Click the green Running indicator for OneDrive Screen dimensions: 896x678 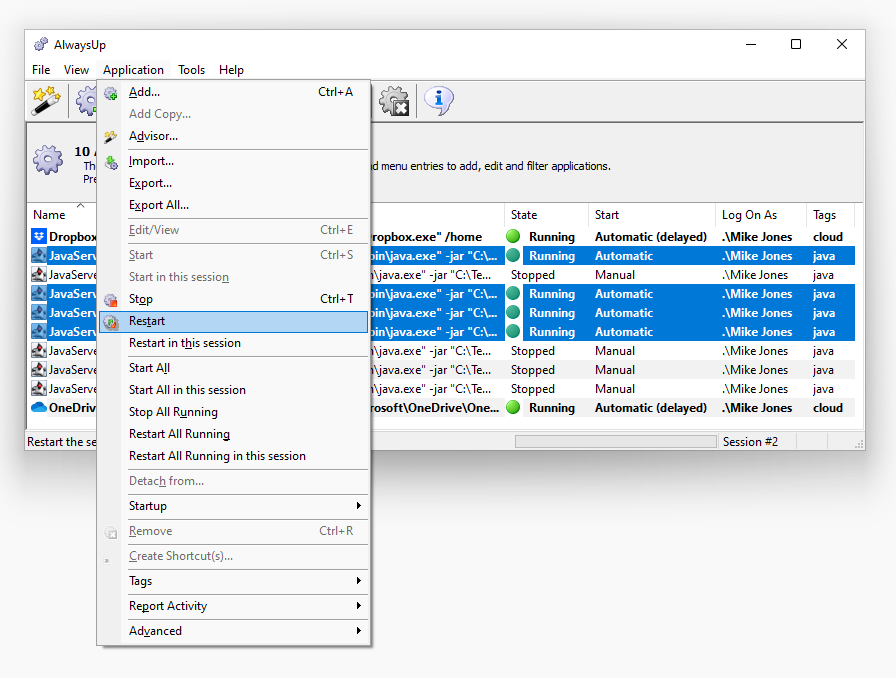coord(513,408)
